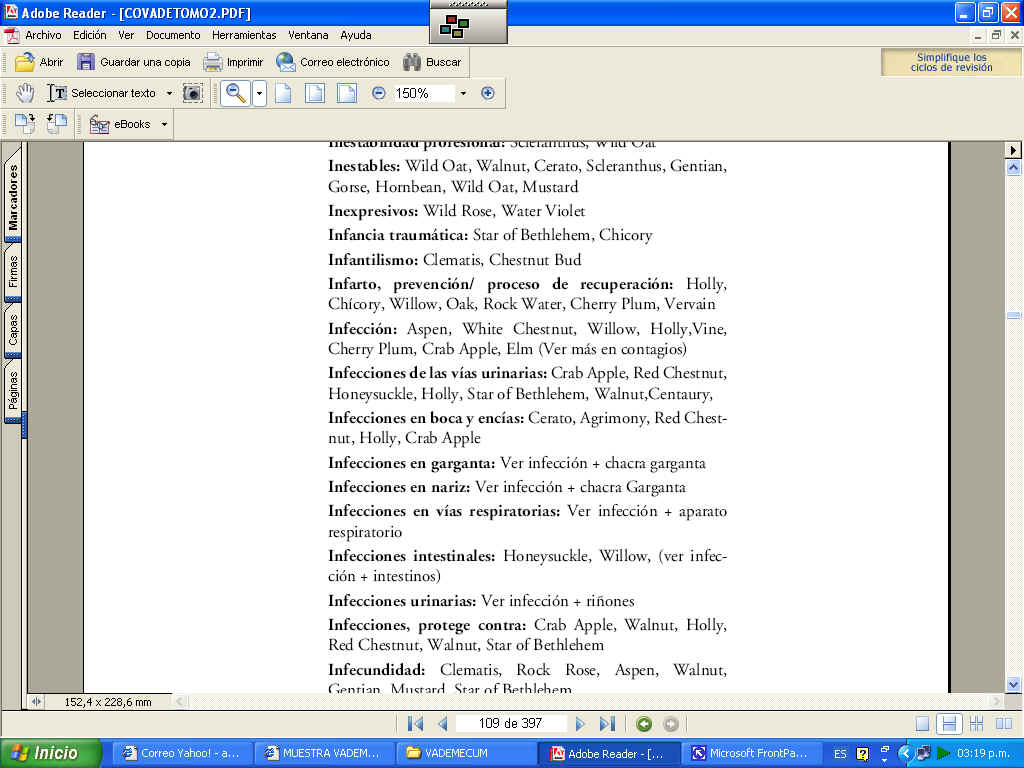Expand Seleccionar texto tool dropdown arrow

pyautogui.click(x=169, y=93)
